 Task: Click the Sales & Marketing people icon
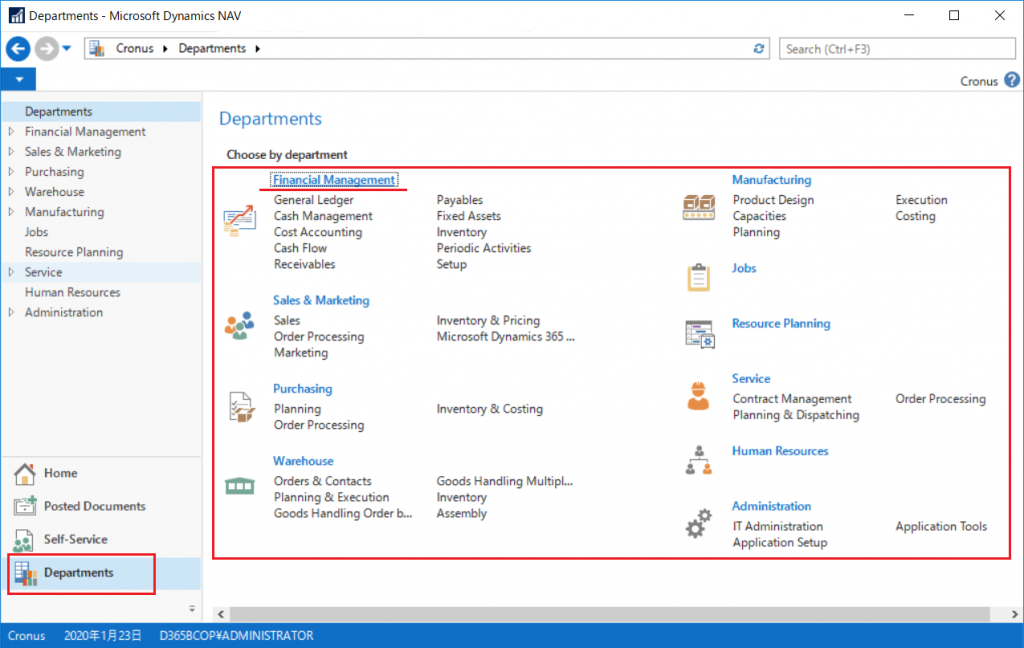(240, 325)
